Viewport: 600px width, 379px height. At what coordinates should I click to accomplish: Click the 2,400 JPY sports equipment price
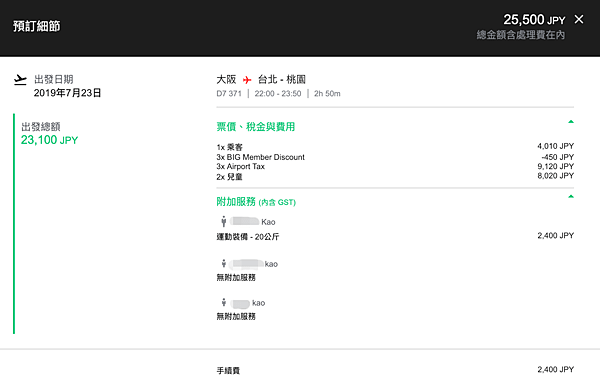pos(556,235)
